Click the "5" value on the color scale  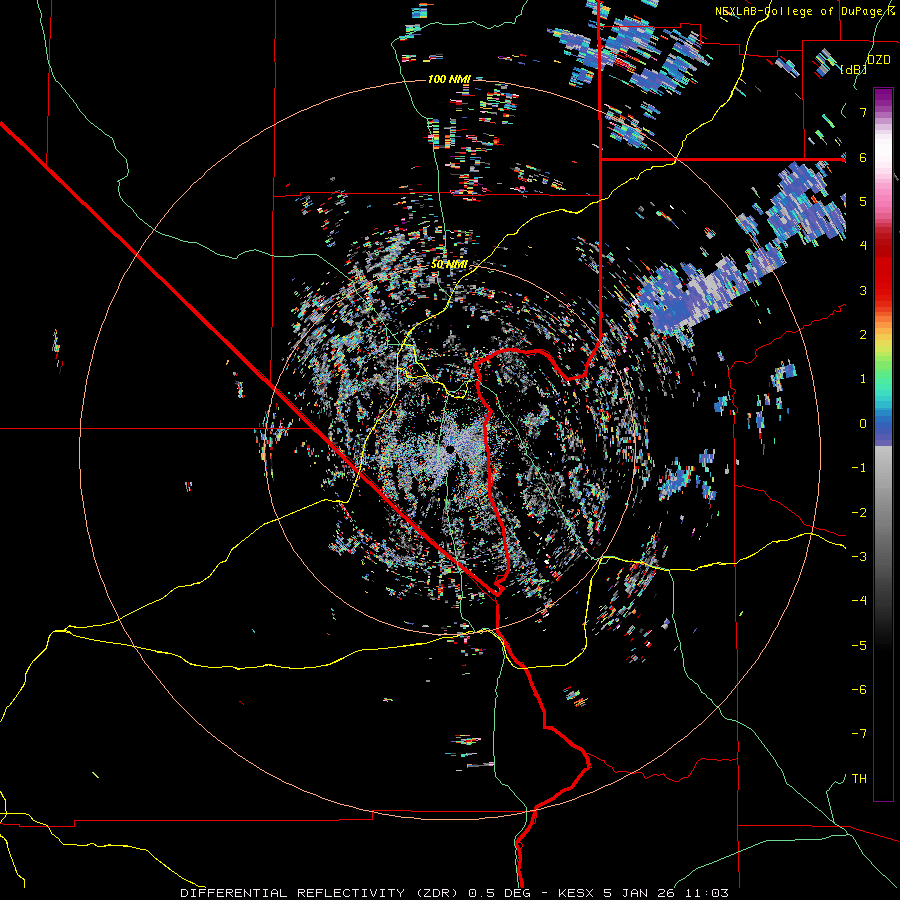point(863,201)
